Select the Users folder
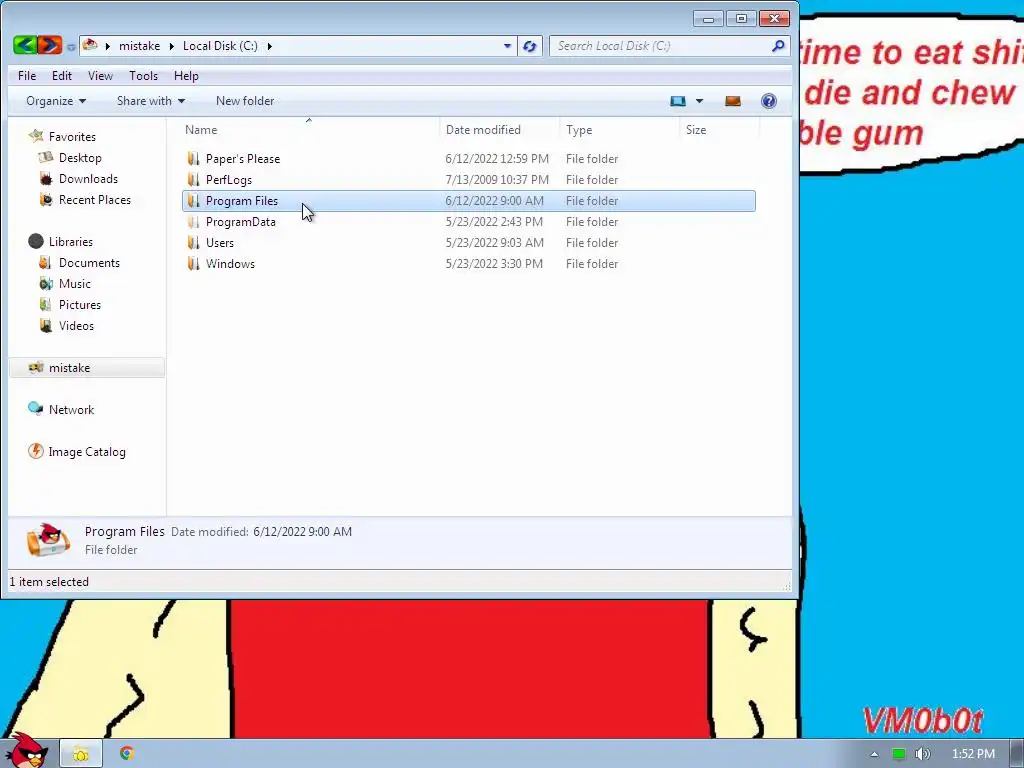This screenshot has width=1024, height=768. click(220, 243)
